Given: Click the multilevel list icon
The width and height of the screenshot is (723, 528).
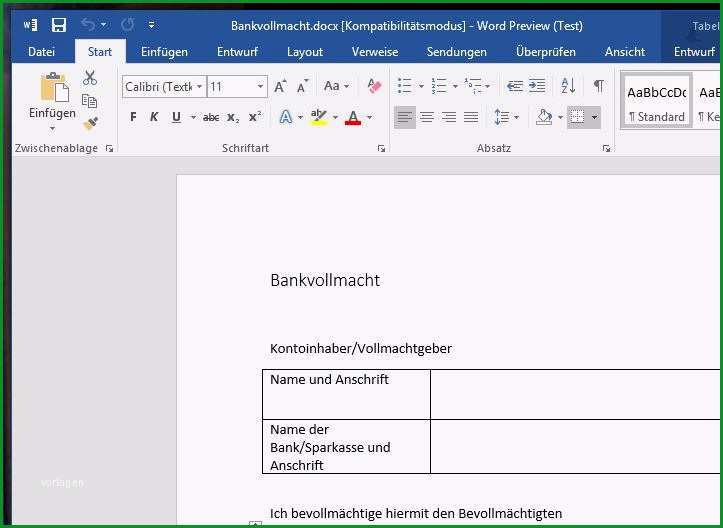Looking at the screenshot, I should click(x=473, y=86).
